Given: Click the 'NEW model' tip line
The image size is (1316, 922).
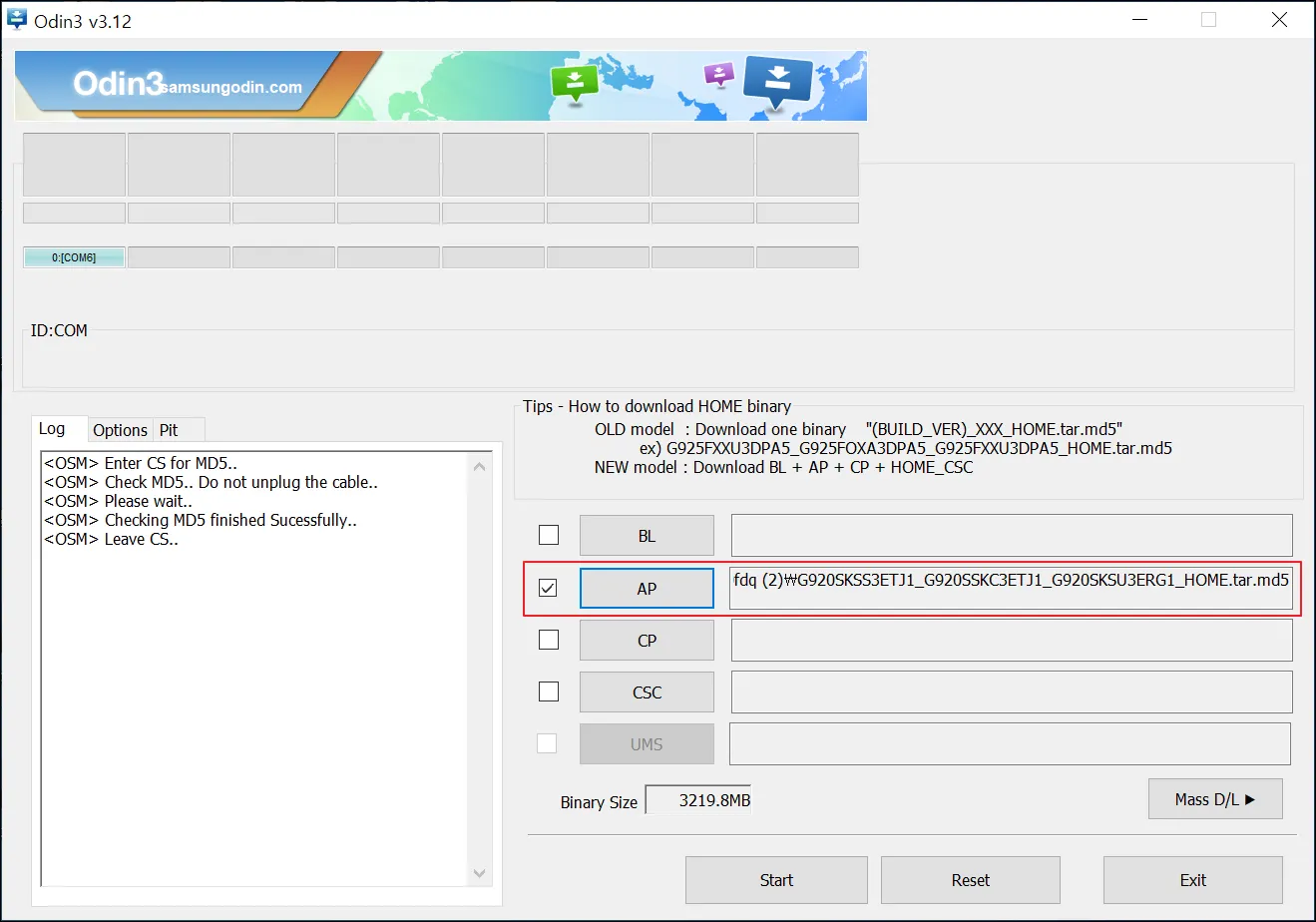Looking at the screenshot, I should tap(783, 467).
